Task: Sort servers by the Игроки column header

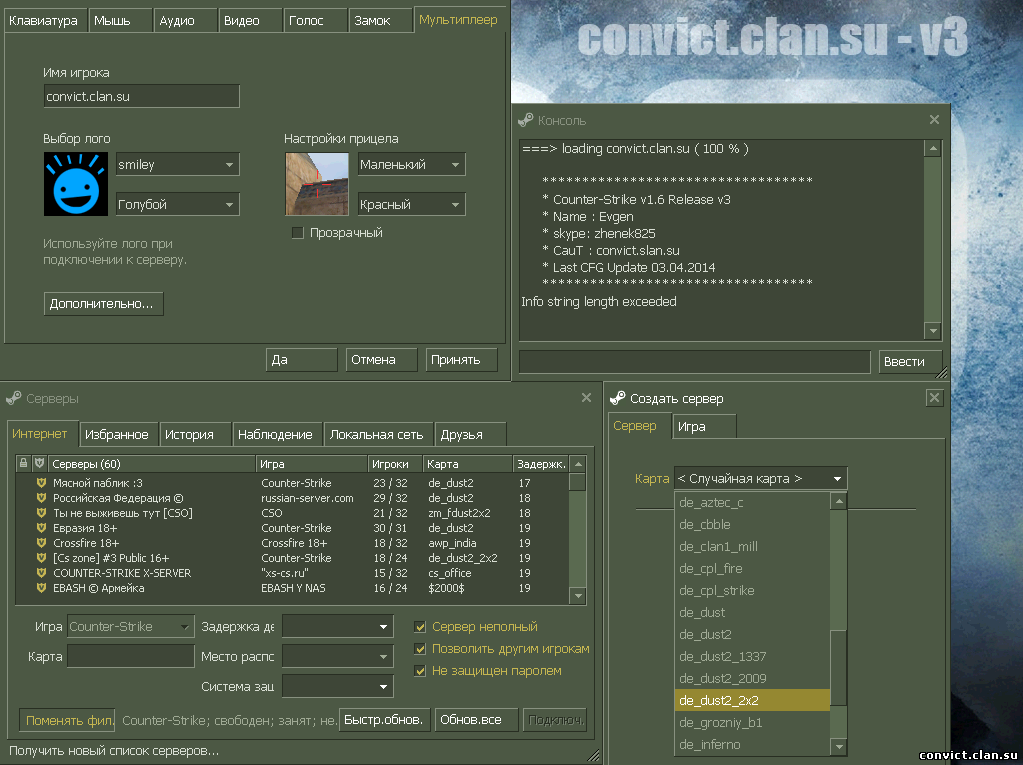Action: pos(395,464)
